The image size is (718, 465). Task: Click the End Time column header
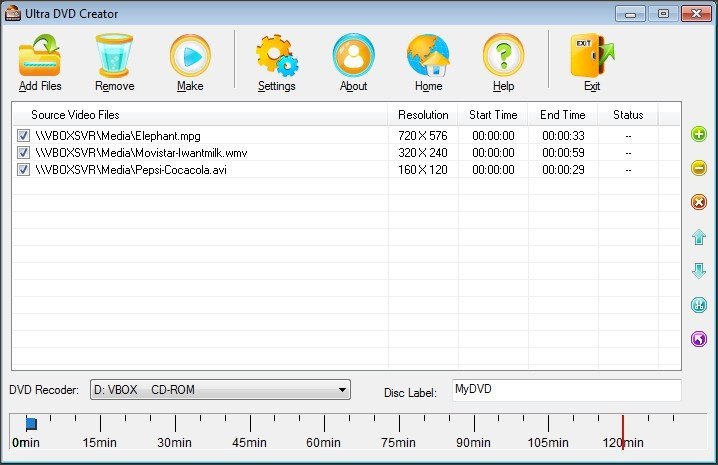pos(563,115)
